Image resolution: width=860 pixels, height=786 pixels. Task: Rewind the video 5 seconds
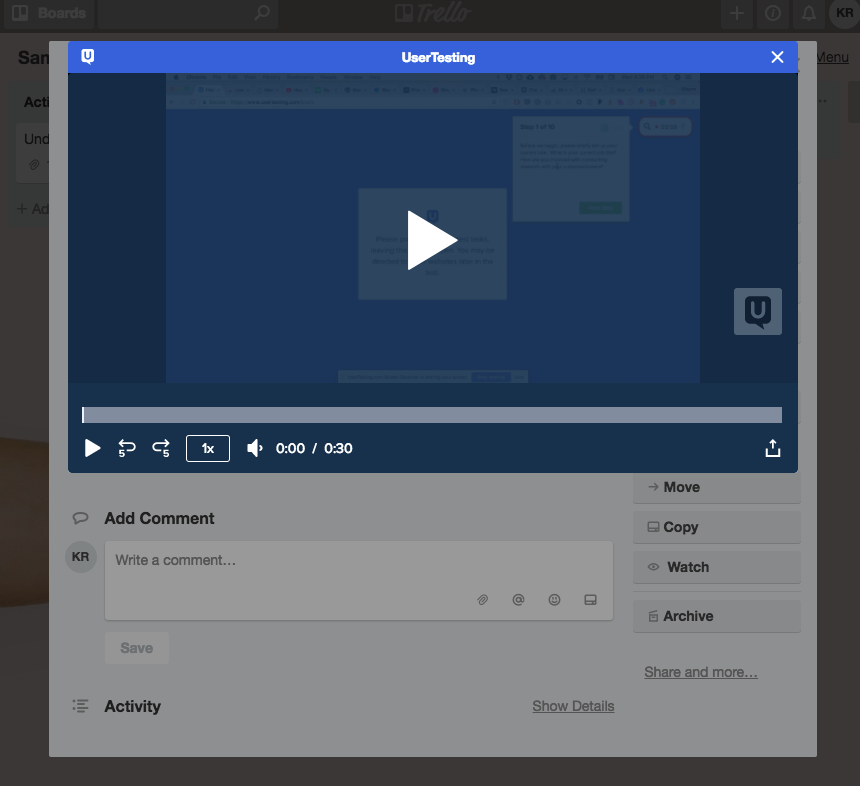coord(127,448)
